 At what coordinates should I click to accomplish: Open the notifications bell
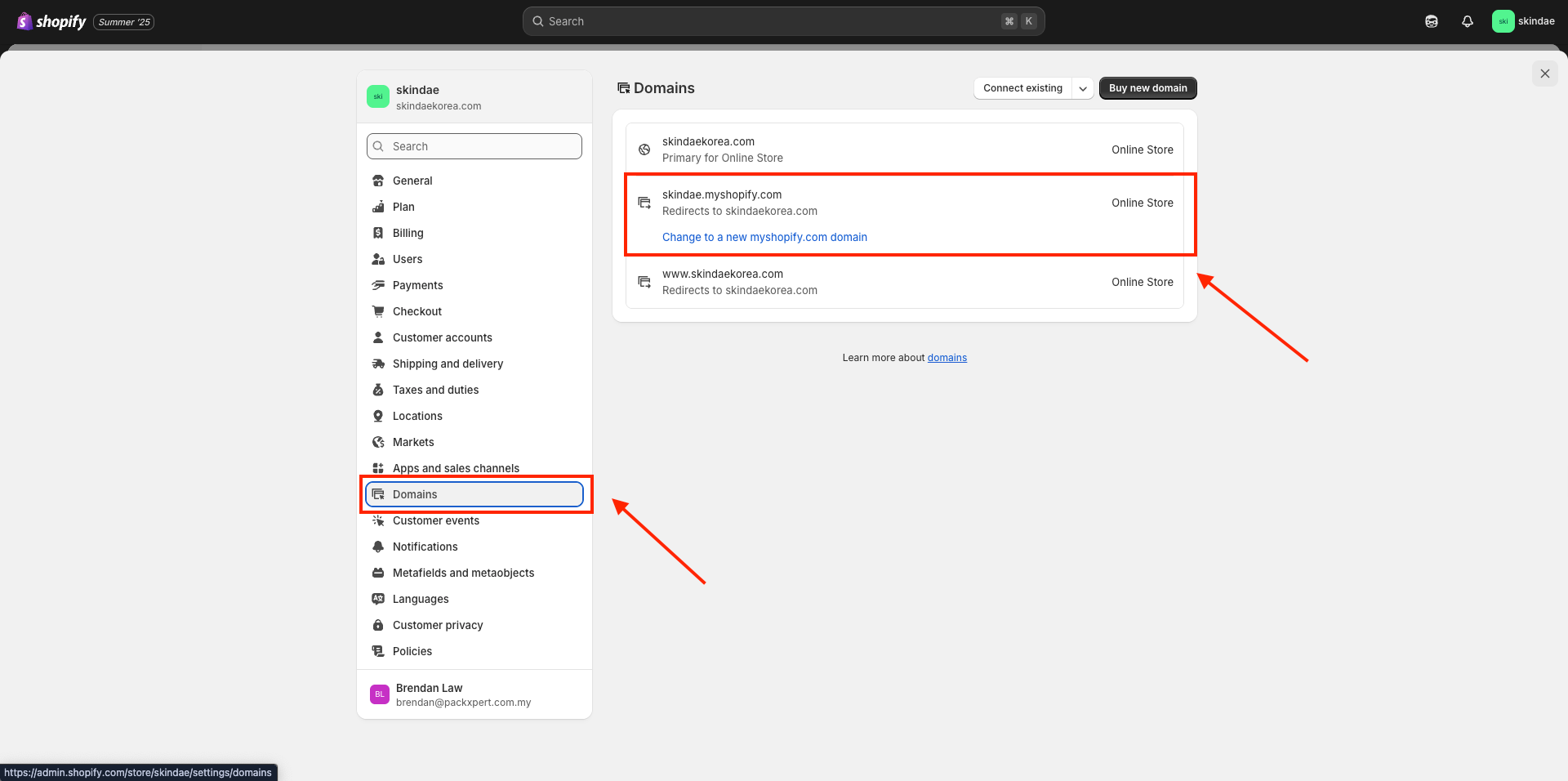point(1468,21)
